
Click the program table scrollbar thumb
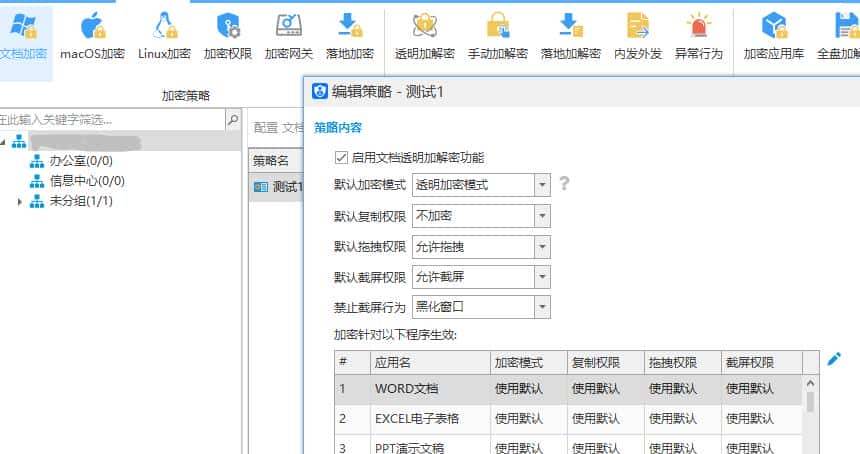[x=810, y=402]
